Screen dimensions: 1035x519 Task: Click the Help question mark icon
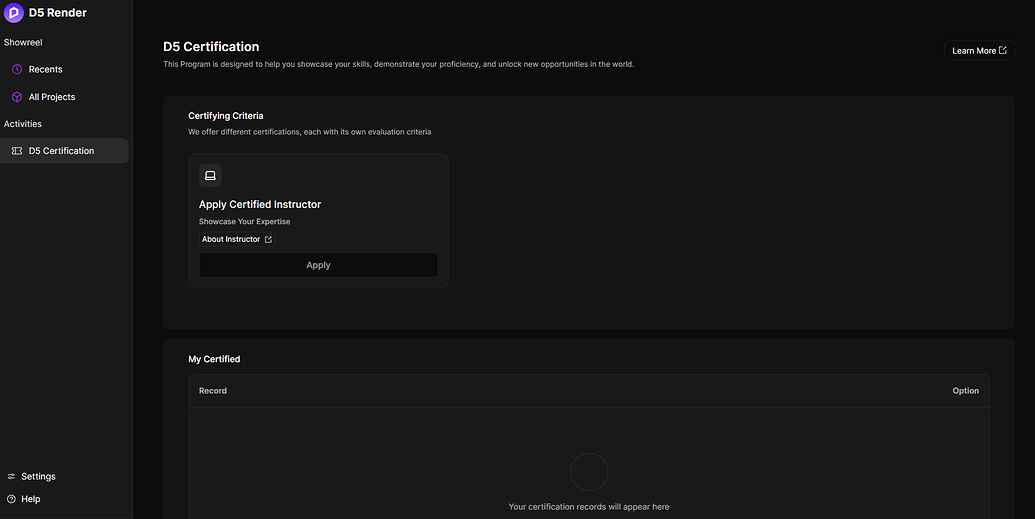pos(11,499)
